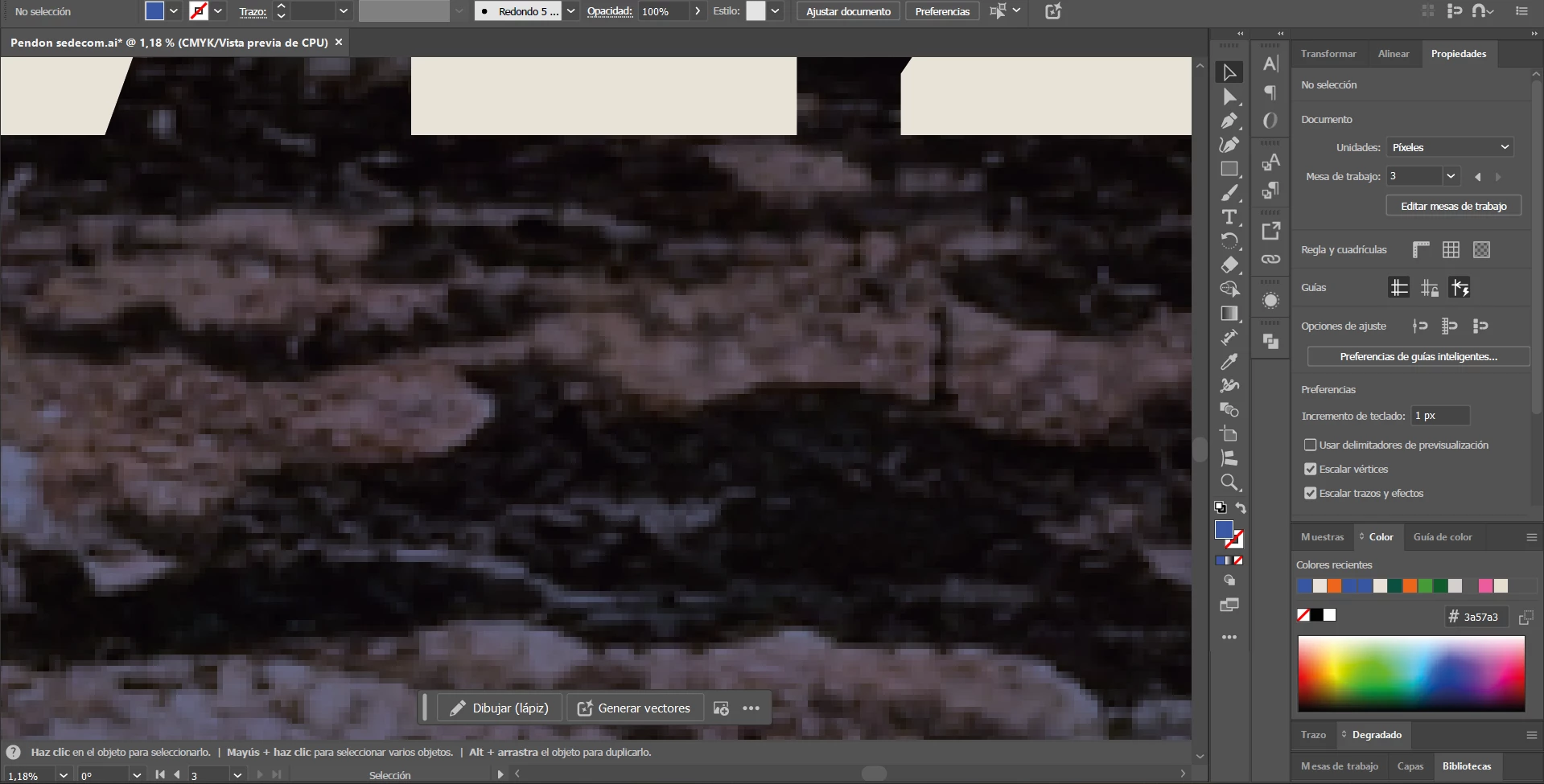Open the Mesas de trabajo tab

[x=1340, y=766]
